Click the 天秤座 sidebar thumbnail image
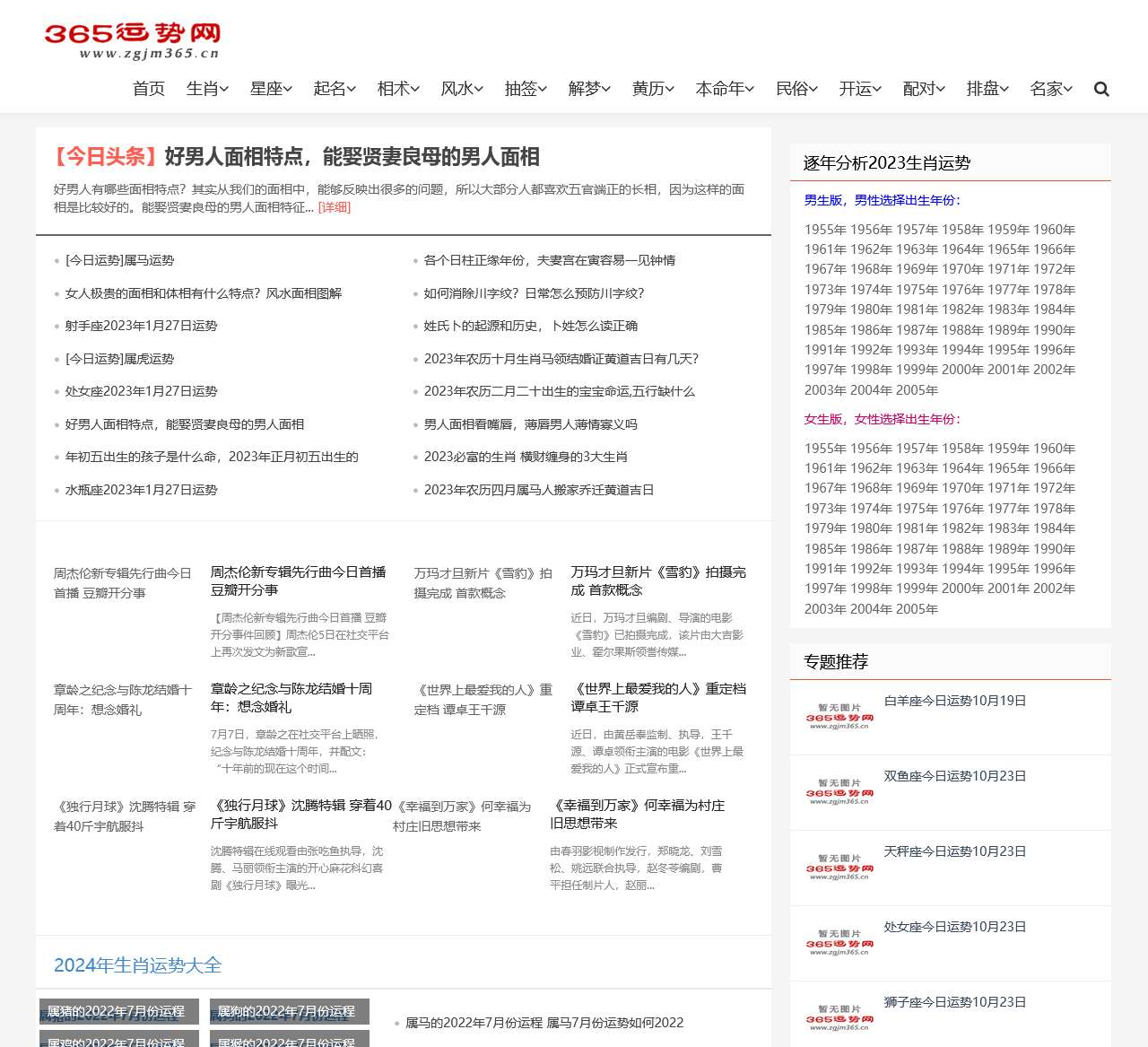 [839, 868]
